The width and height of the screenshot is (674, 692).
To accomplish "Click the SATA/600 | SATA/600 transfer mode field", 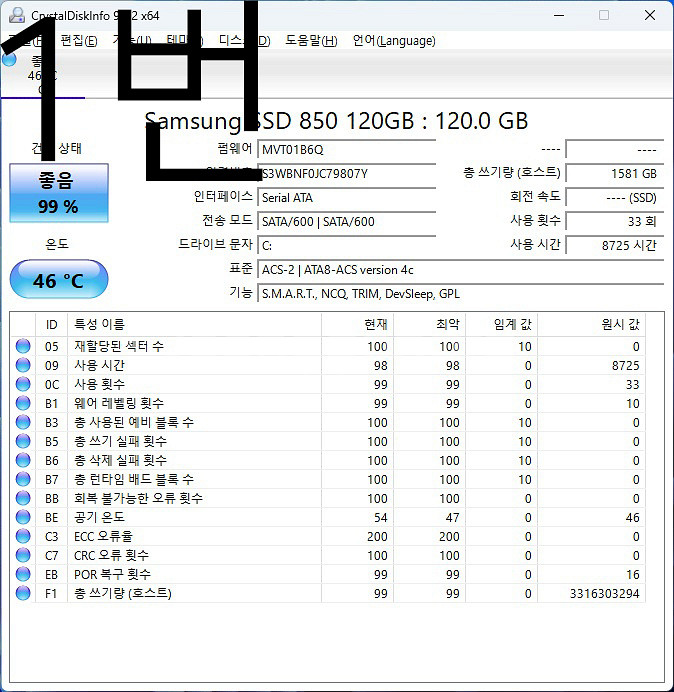I will coord(347,221).
